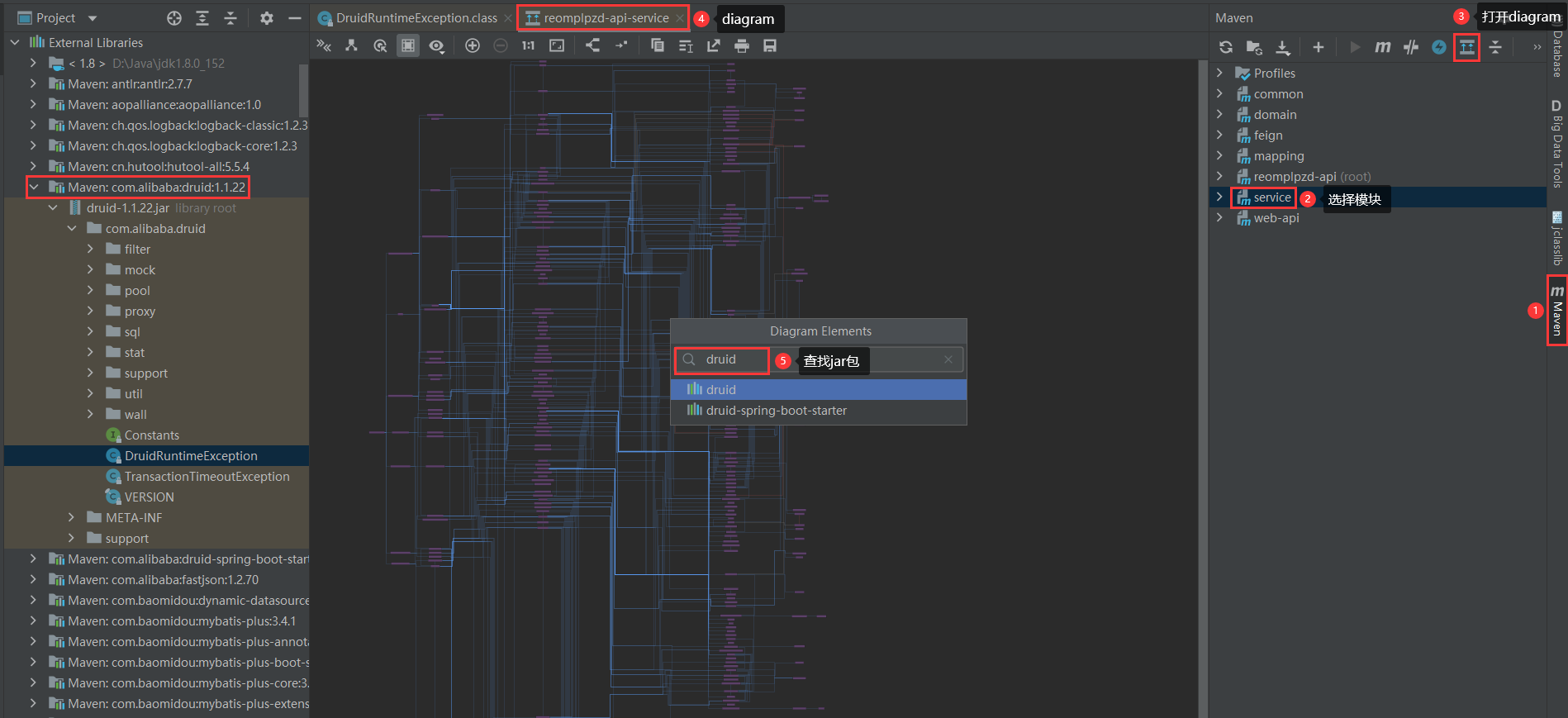Toggle Offline Mode in Maven toolbar
This screenshot has height=718, width=1568.
pyautogui.click(x=1411, y=47)
